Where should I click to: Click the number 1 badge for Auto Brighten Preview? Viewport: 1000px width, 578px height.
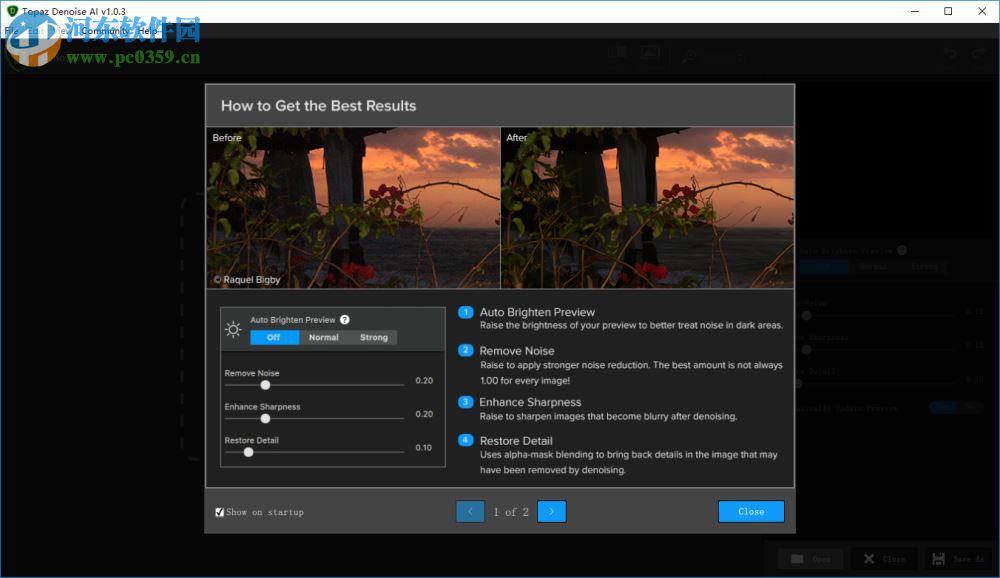tap(465, 312)
